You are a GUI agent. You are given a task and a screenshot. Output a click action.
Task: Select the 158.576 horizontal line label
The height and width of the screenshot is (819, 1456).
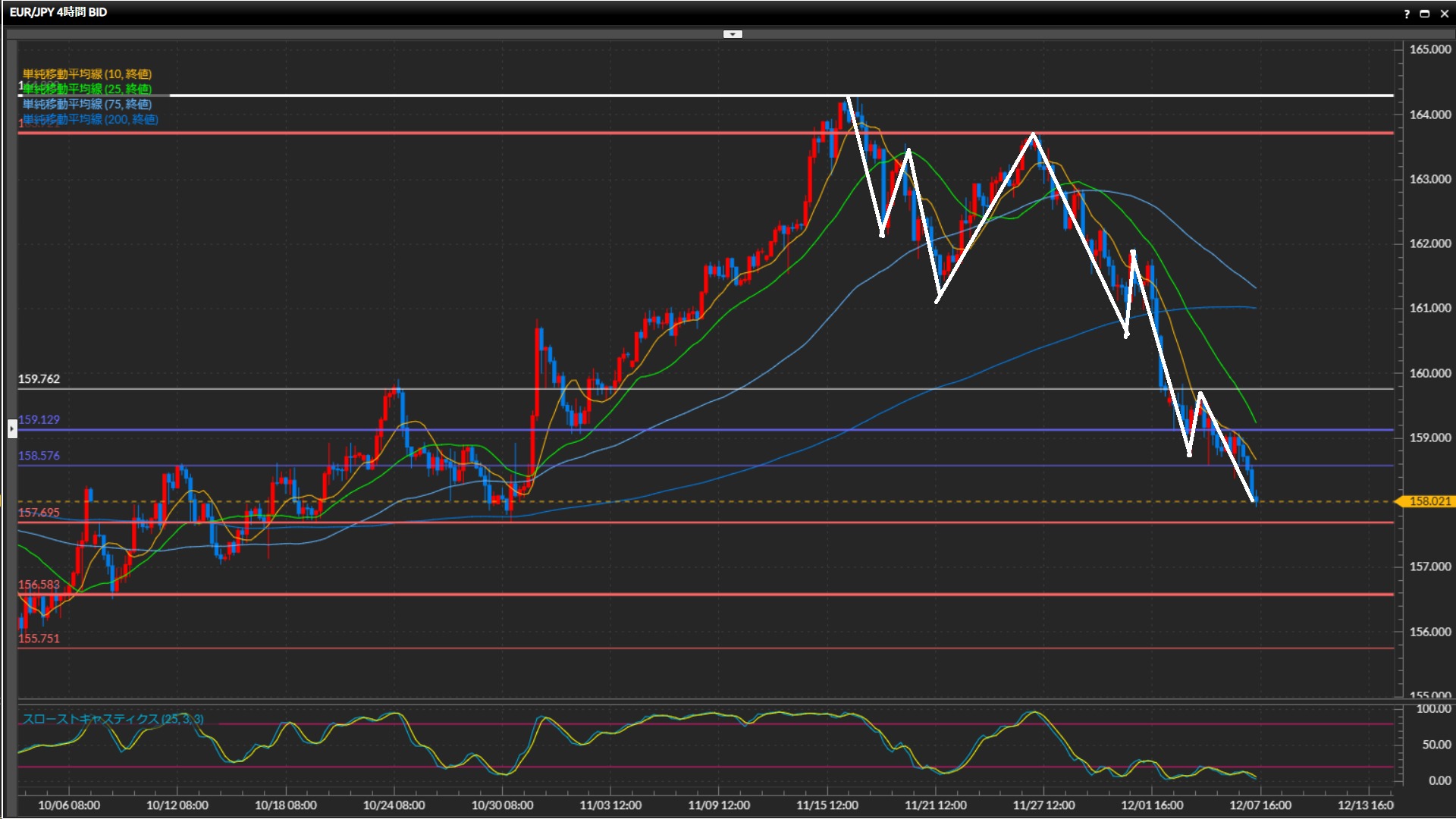point(39,456)
